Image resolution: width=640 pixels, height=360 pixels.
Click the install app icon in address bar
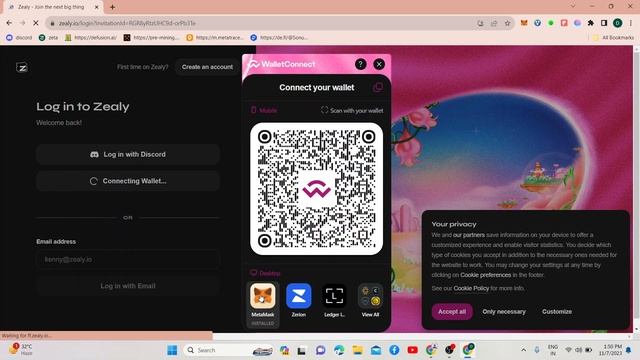(480, 23)
